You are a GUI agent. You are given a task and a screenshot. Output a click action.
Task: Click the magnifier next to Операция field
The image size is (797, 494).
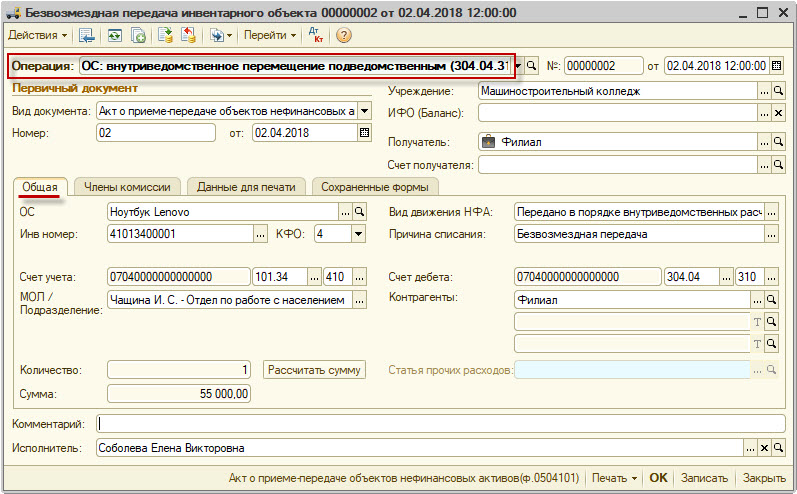[531, 66]
